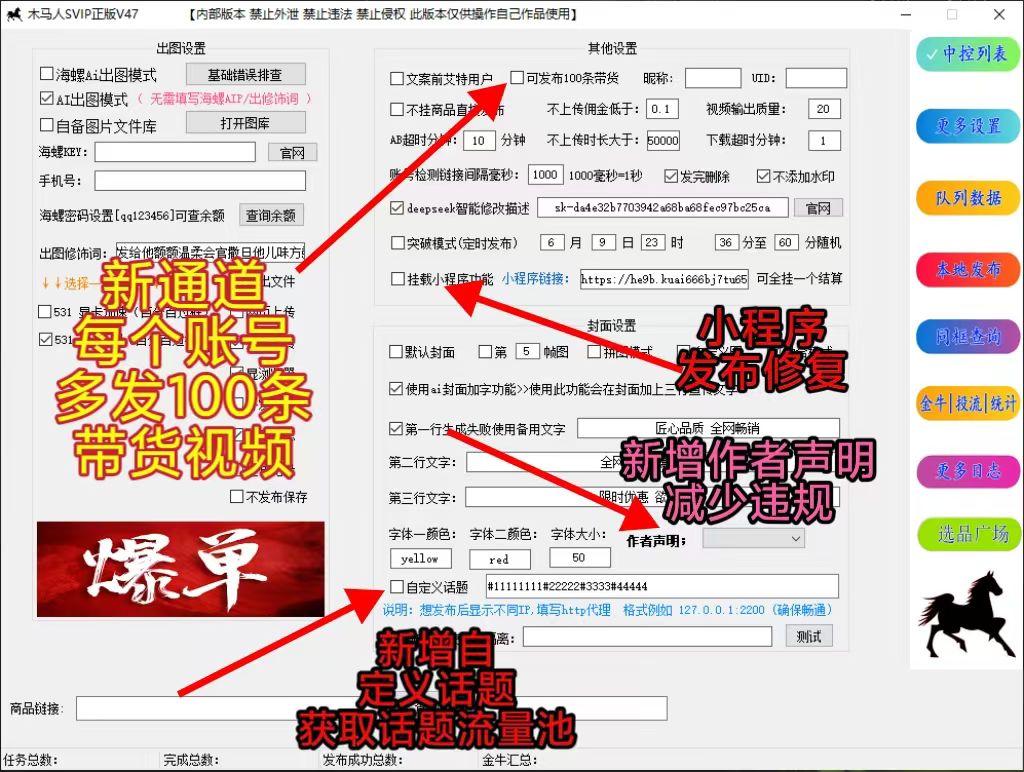The width and height of the screenshot is (1024, 772).
Task: Click the AB超时分钟 value field
Action: pos(479,140)
